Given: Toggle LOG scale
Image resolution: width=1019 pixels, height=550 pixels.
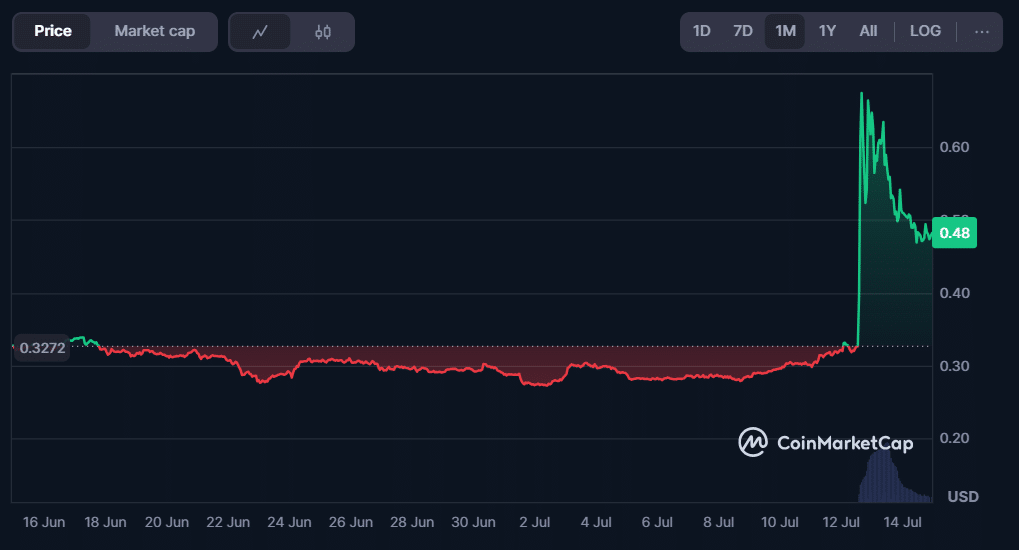Looking at the screenshot, I should tap(925, 31).
